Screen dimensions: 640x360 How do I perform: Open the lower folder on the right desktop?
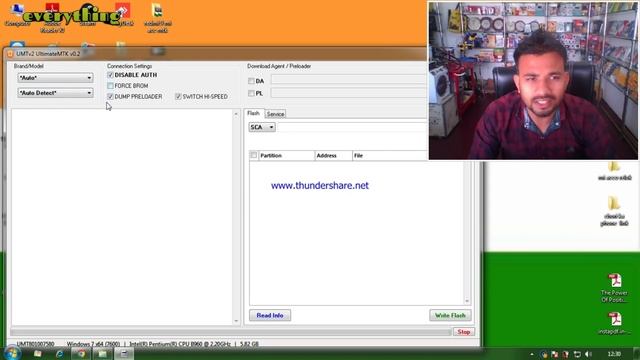pos(614,211)
